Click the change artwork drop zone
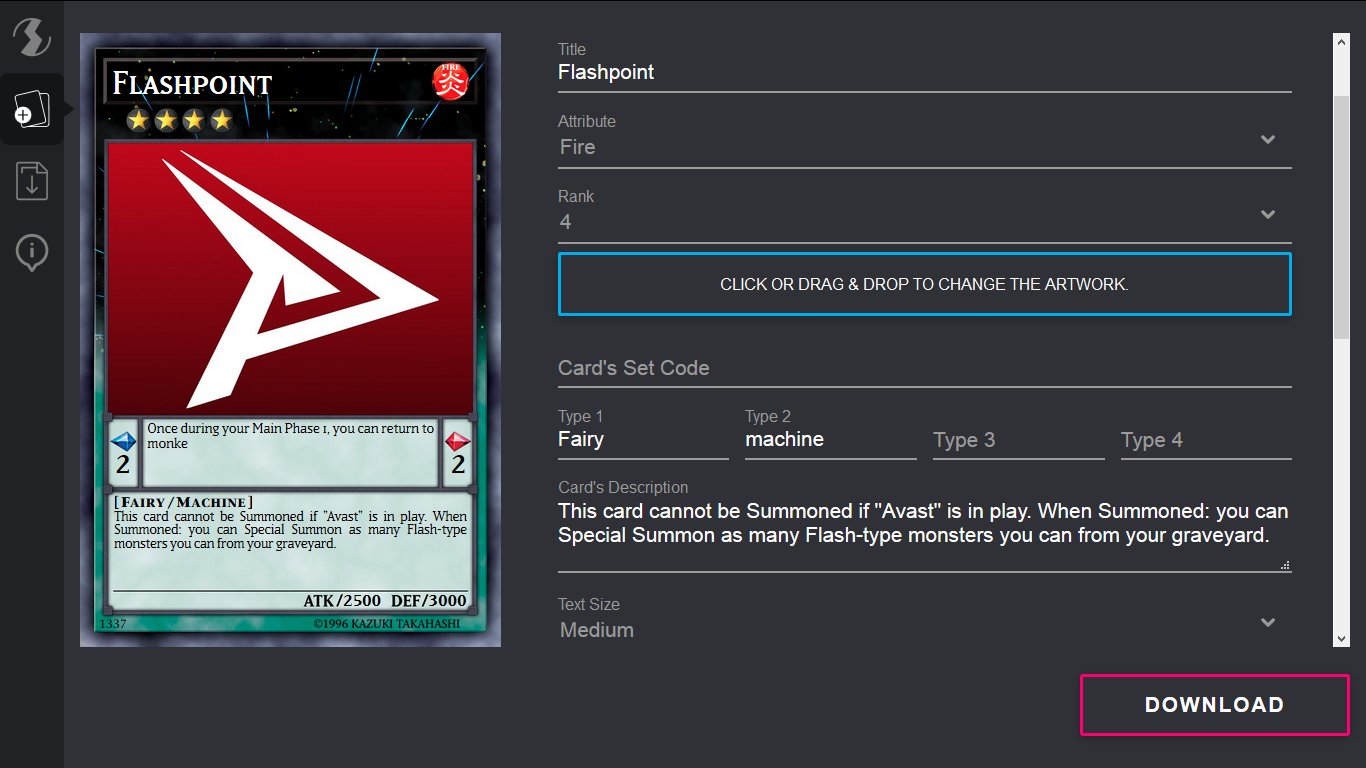The width and height of the screenshot is (1366, 768). [925, 284]
